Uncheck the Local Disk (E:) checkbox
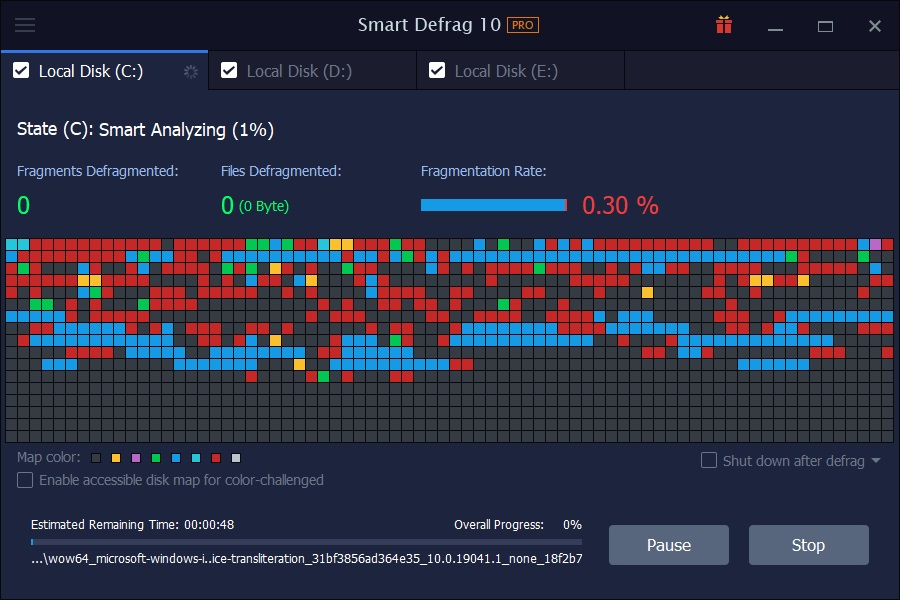The image size is (900, 600). (437, 71)
